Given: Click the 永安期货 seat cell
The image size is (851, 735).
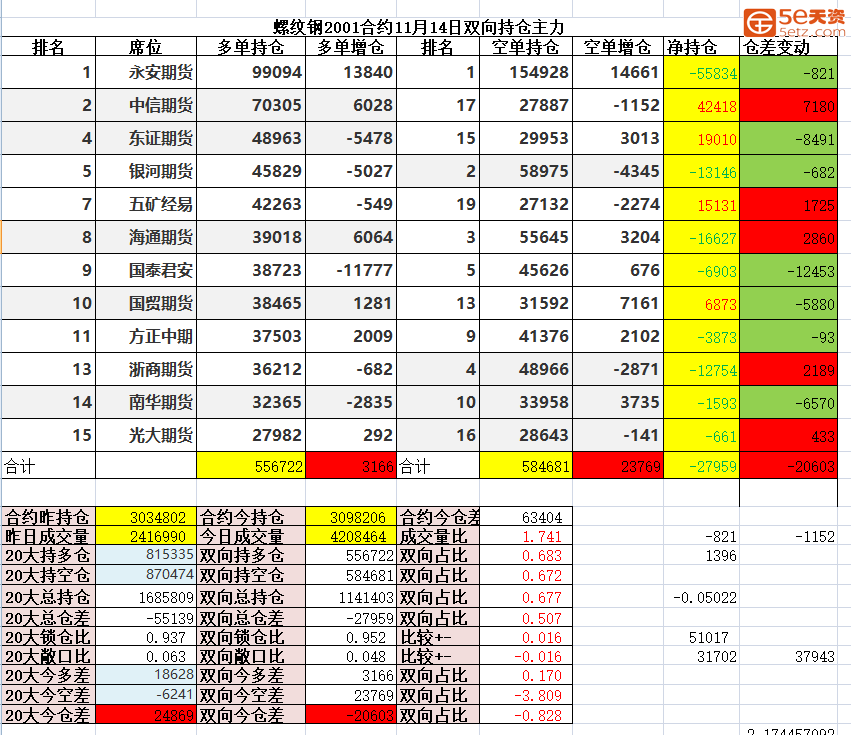Looking at the screenshot, I should click(145, 72).
